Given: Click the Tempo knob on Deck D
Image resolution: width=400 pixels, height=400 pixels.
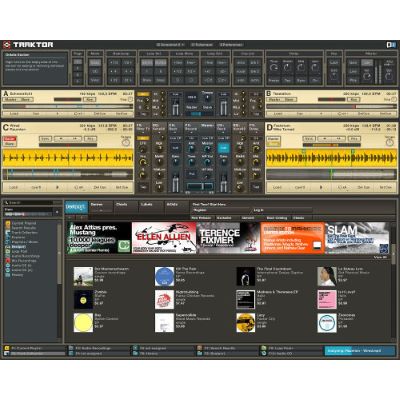Looking at the screenshot, I should coord(390,143).
